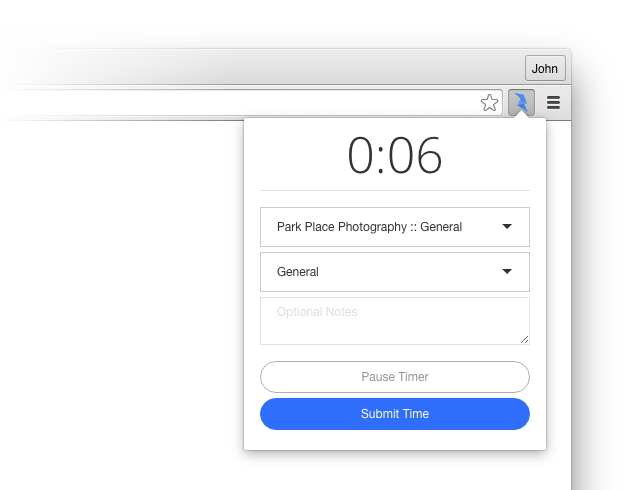Viewport: 634px width, 490px height.
Task: Click the John profile button
Action: click(545, 68)
